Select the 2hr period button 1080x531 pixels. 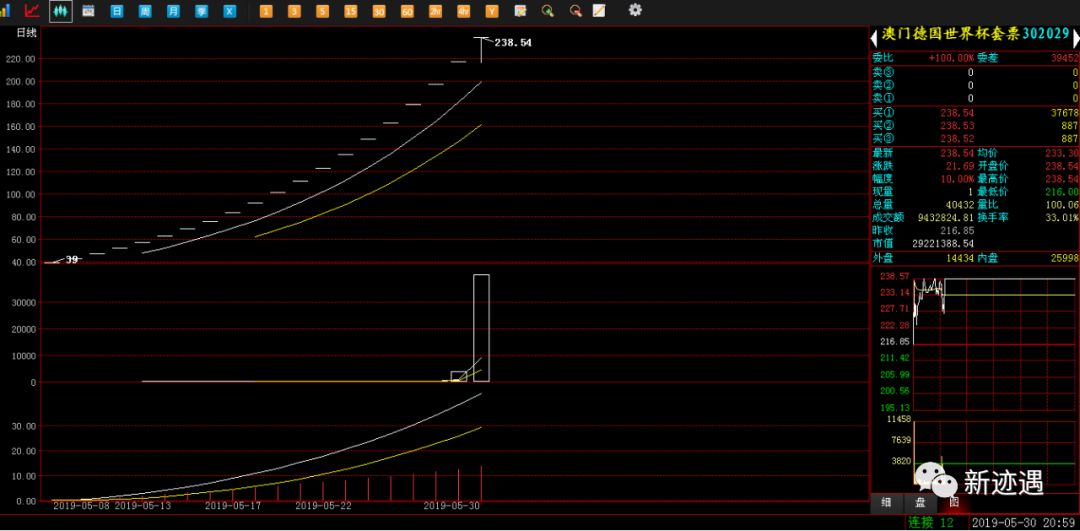pyautogui.click(x=435, y=11)
